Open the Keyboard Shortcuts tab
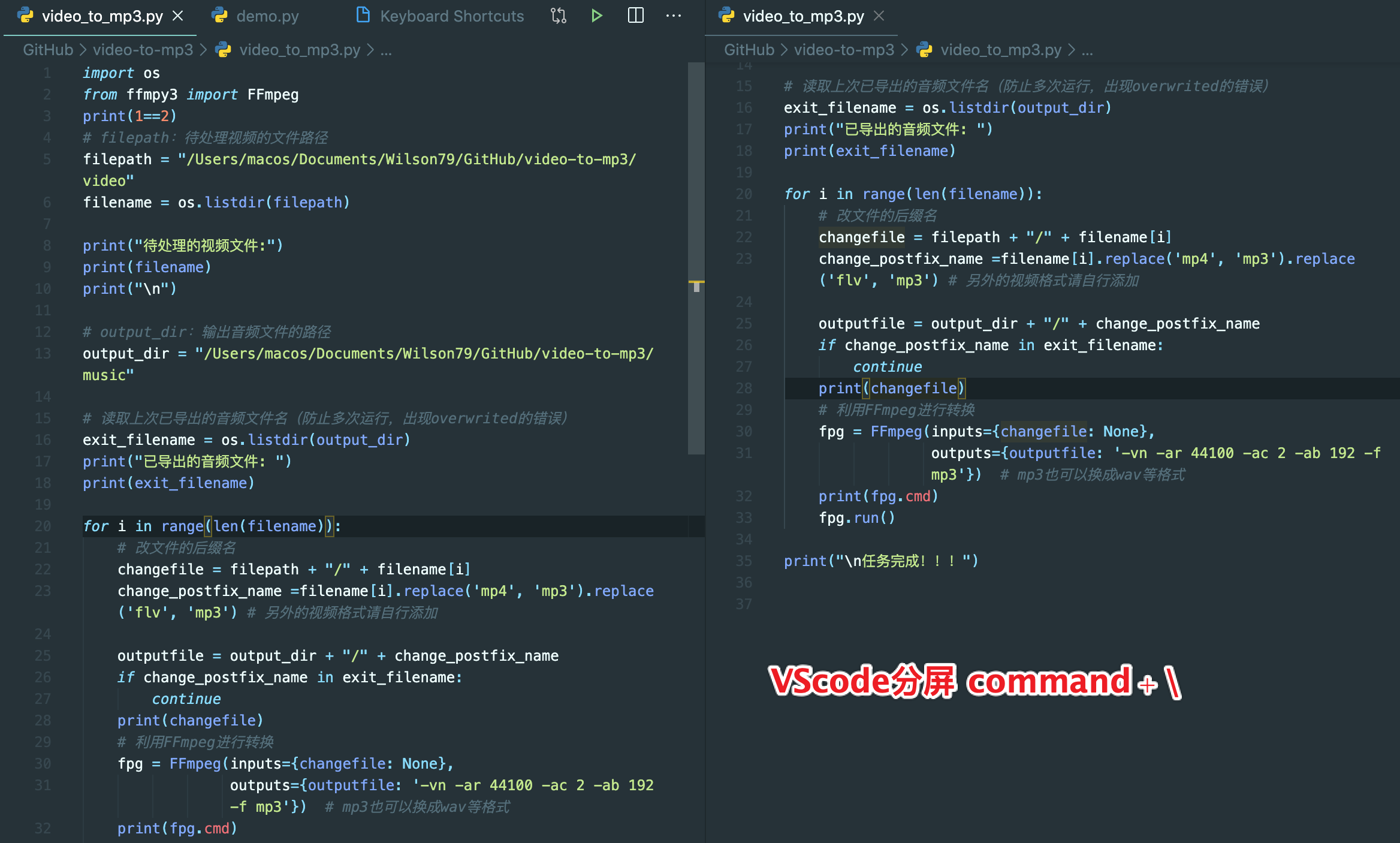 click(451, 16)
